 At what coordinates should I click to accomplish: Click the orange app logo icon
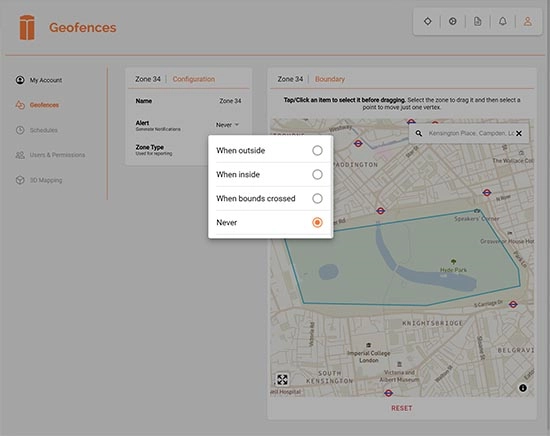pos(27,27)
